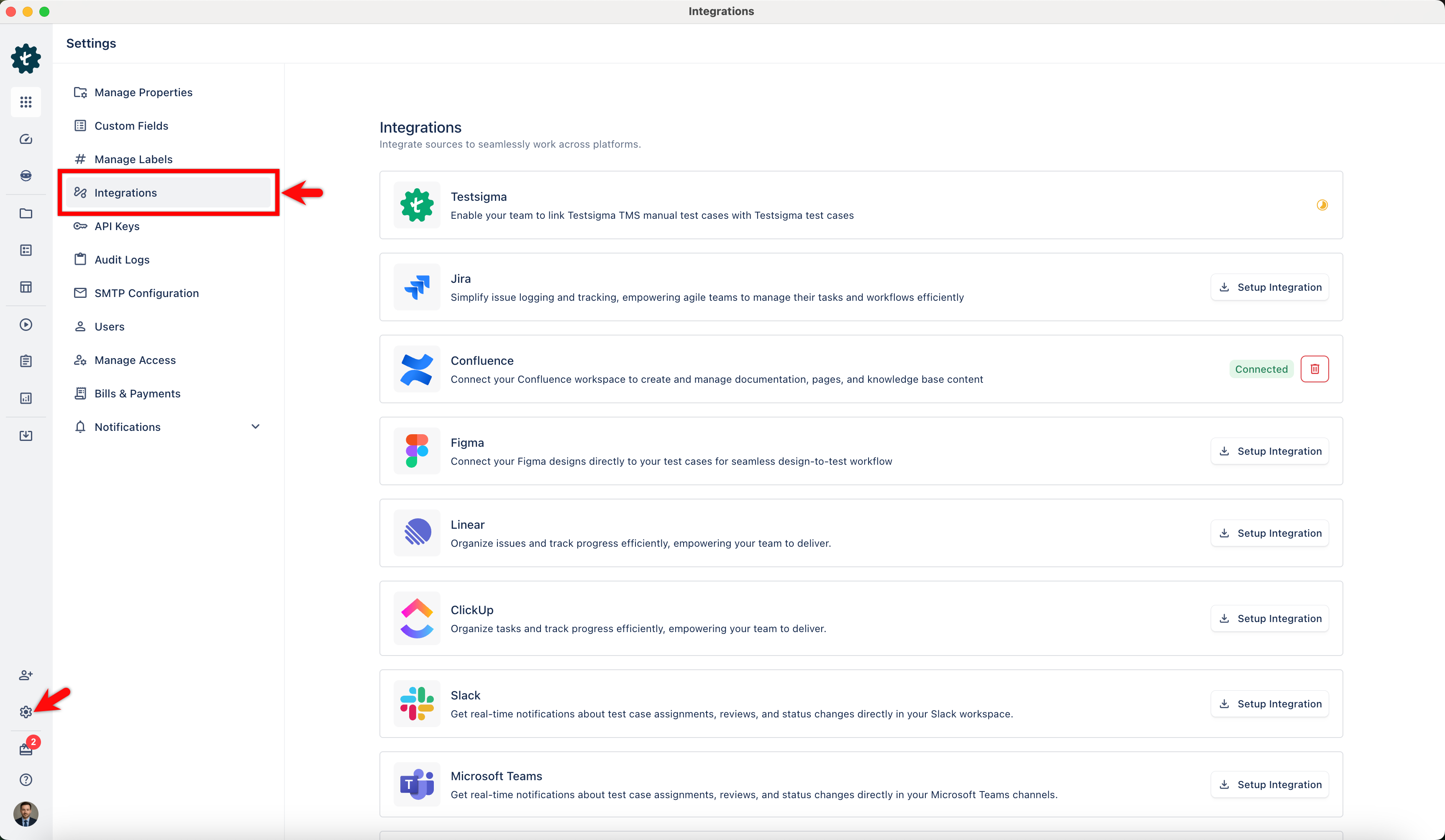This screenshot has width=1445, height=840.
Task: Select Custom Fields in settings menu
Action: [131, 125]
